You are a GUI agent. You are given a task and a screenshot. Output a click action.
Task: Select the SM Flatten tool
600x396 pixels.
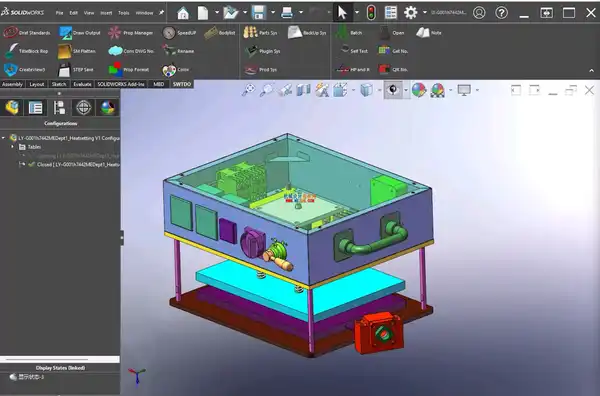tap(77, 51)
